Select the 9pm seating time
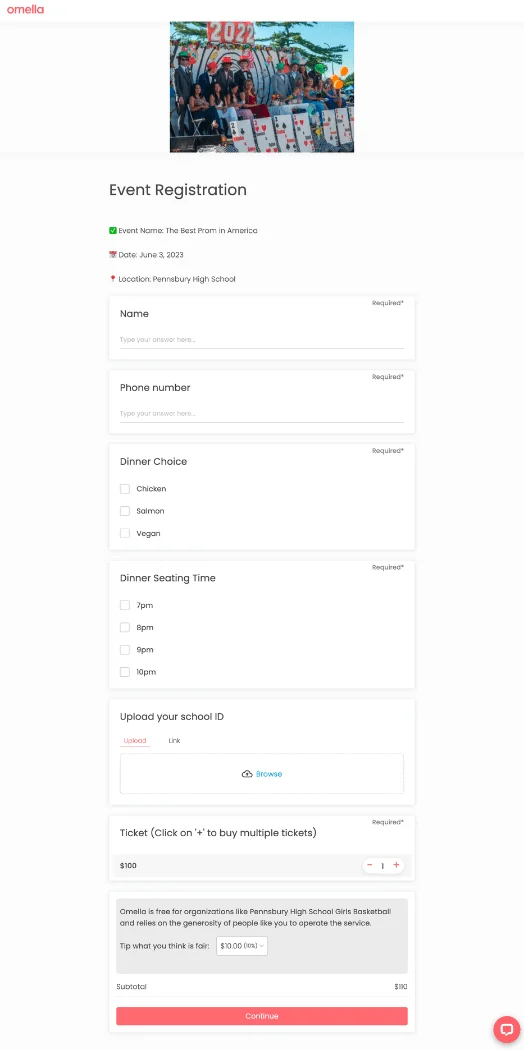Viewport: 524px width, 1050px height. [124, 650]
